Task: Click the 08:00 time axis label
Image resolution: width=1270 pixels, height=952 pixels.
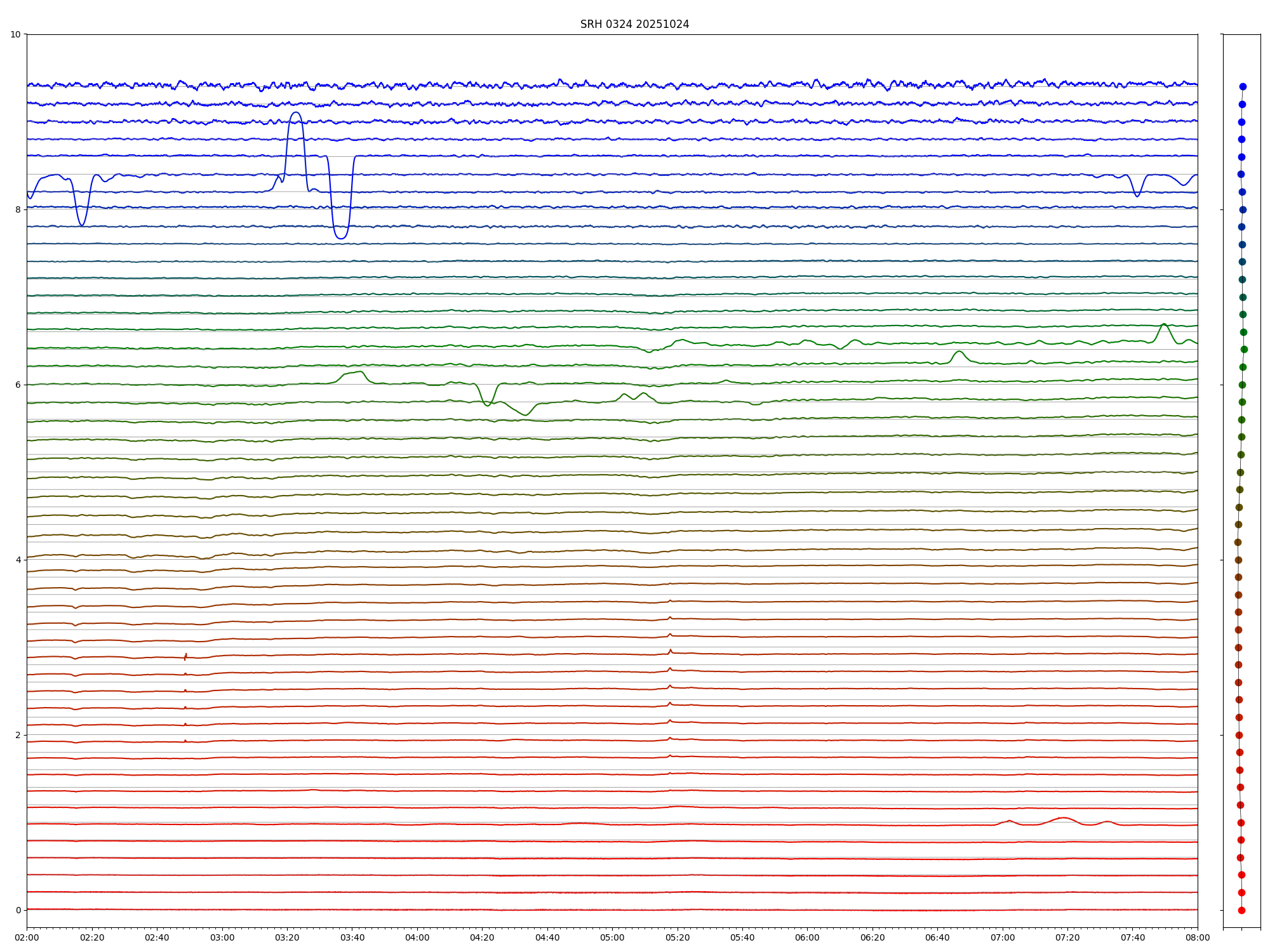Action: 1198,937
